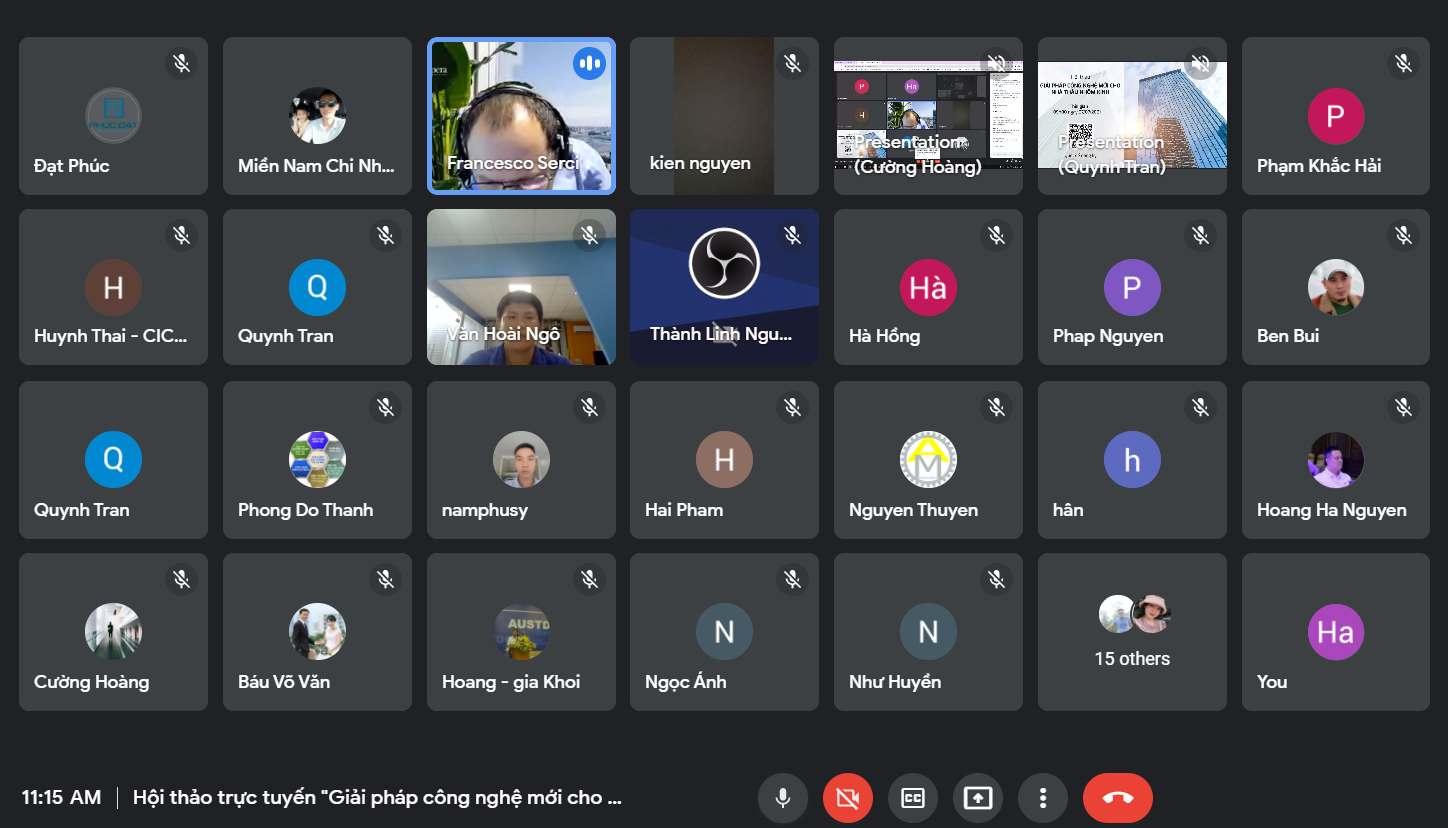Select the Presentation (Cường Hoàng) thumbnail
This screenshot has width=1448, height=828.
point(927,115)
